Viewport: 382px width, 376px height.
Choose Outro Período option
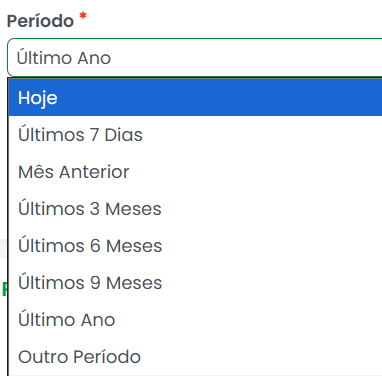(x=195, y=357)
